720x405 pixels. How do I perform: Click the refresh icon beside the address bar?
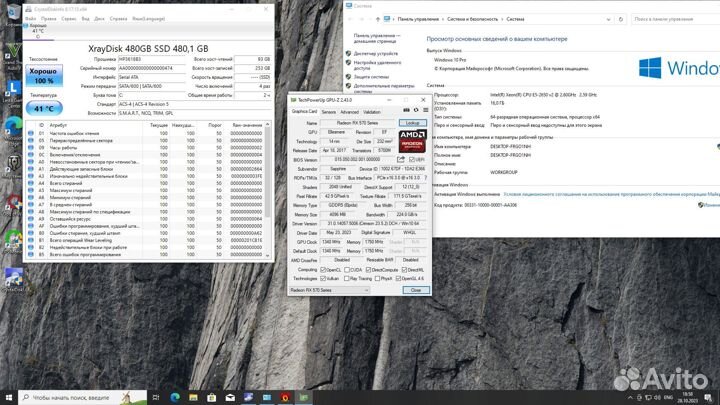(x=621, y=19)
